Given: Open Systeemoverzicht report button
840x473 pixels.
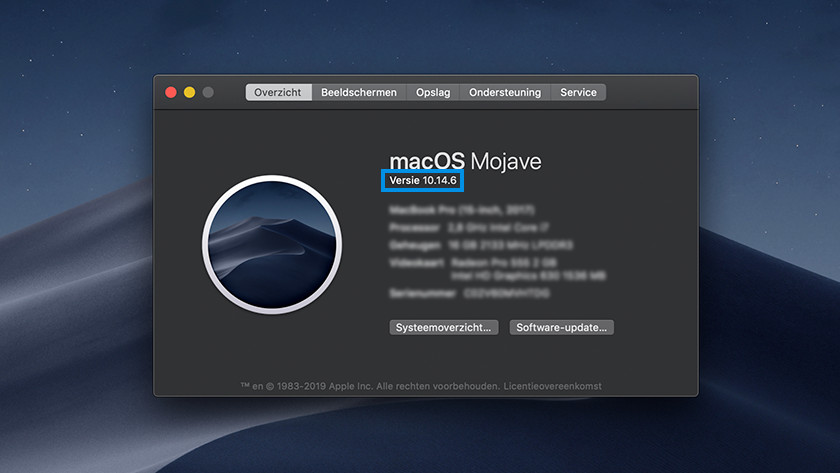Looking at the screenshot, I should [x=443, y=327].
